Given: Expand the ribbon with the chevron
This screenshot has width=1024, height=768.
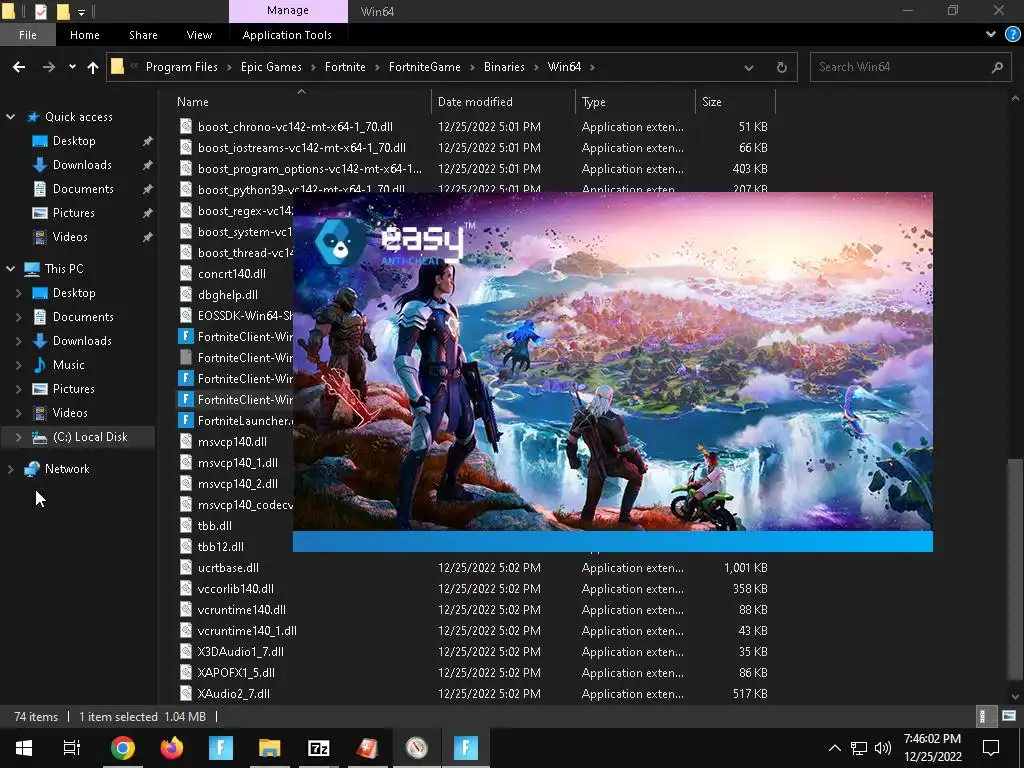Looking at the screenshot, I should coord(991,35).
